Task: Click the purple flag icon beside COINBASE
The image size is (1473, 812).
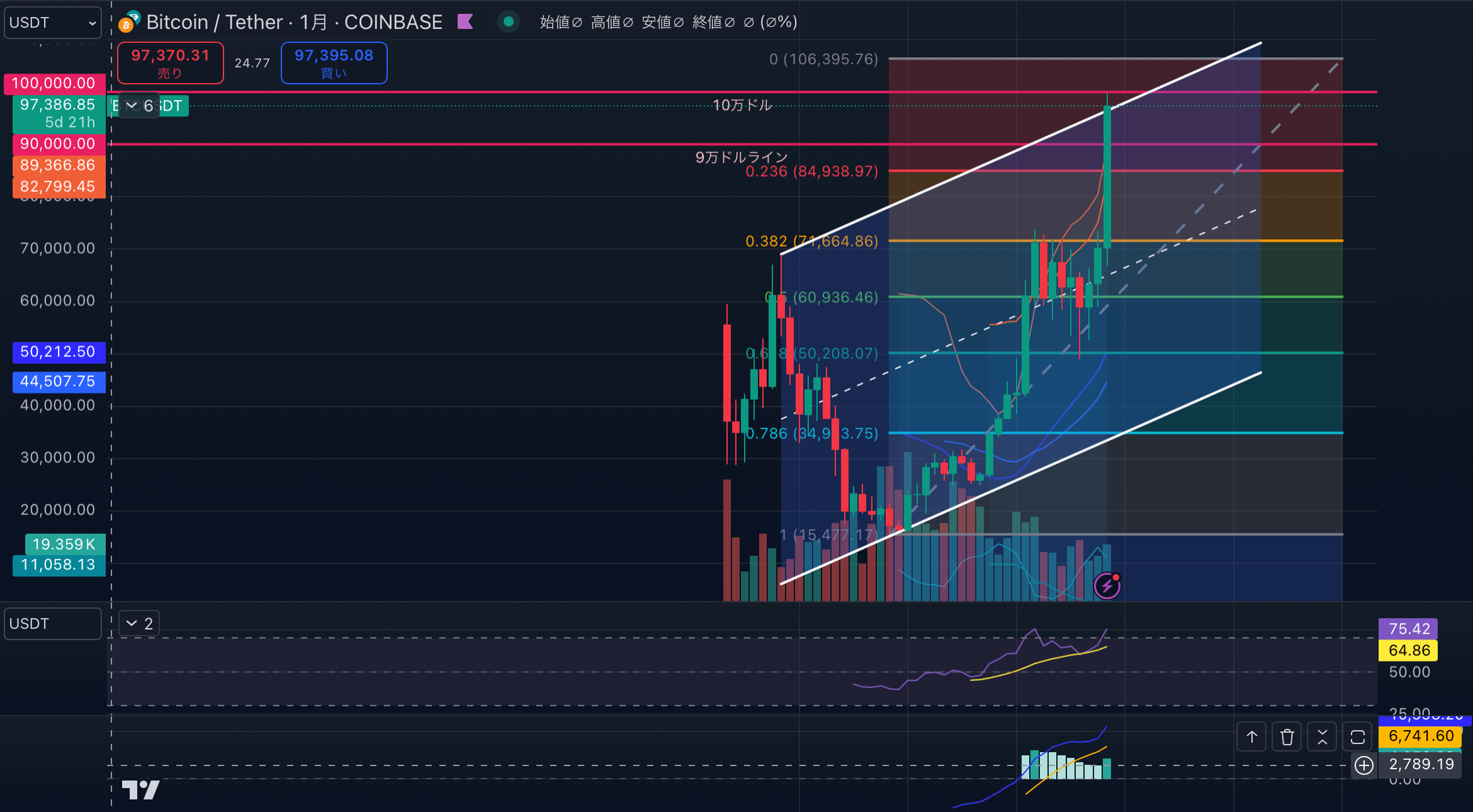Action: pos(465,22)
